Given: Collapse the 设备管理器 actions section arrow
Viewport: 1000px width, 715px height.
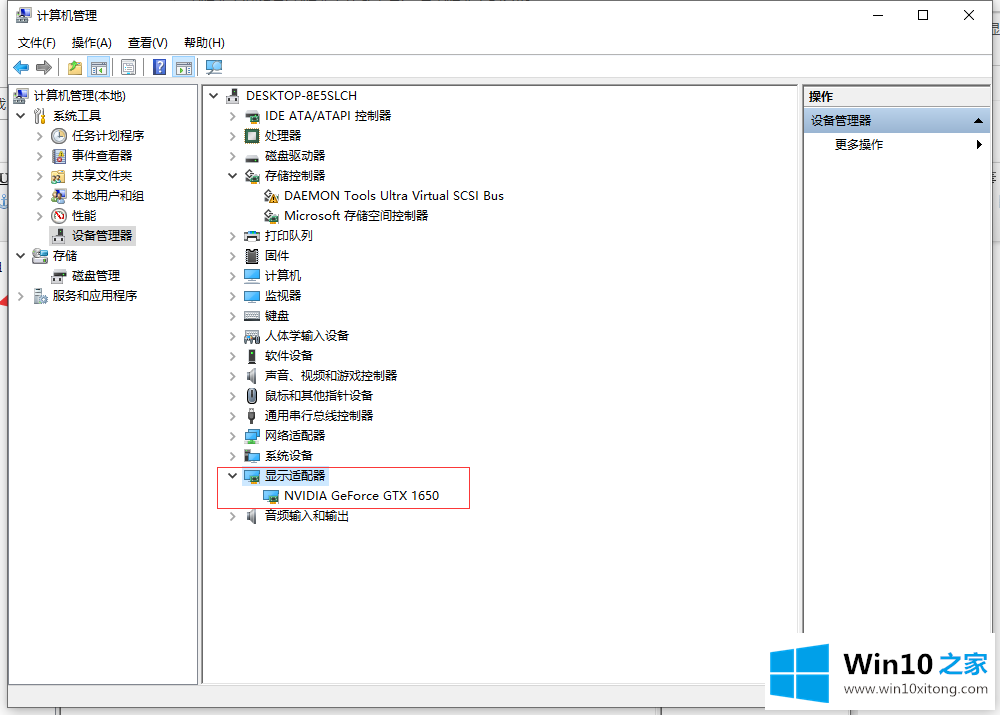Looking at the screenshot, I should click(x=978, y=121).
